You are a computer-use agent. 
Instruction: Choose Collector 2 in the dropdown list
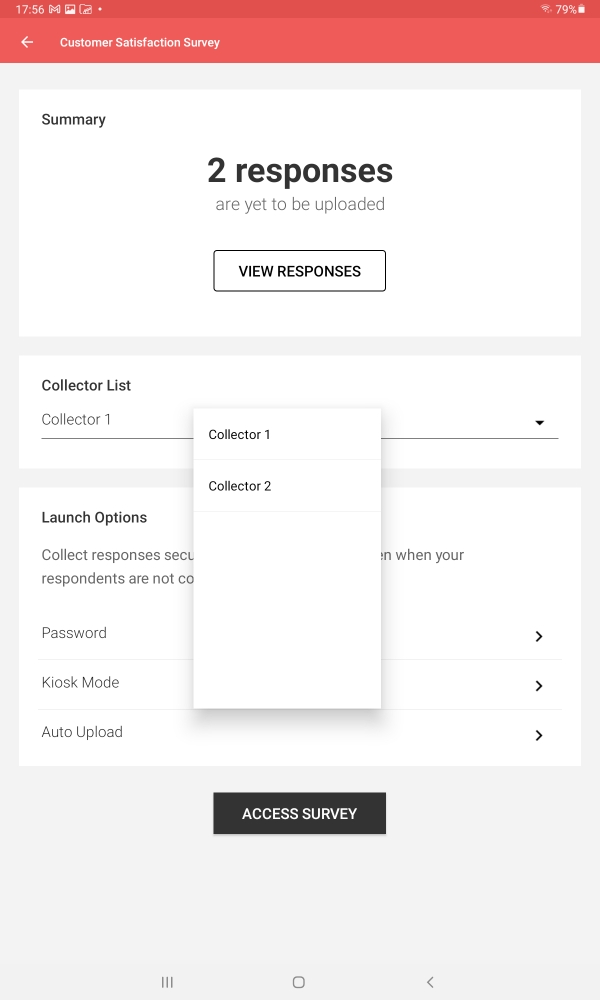click(240, 486)
